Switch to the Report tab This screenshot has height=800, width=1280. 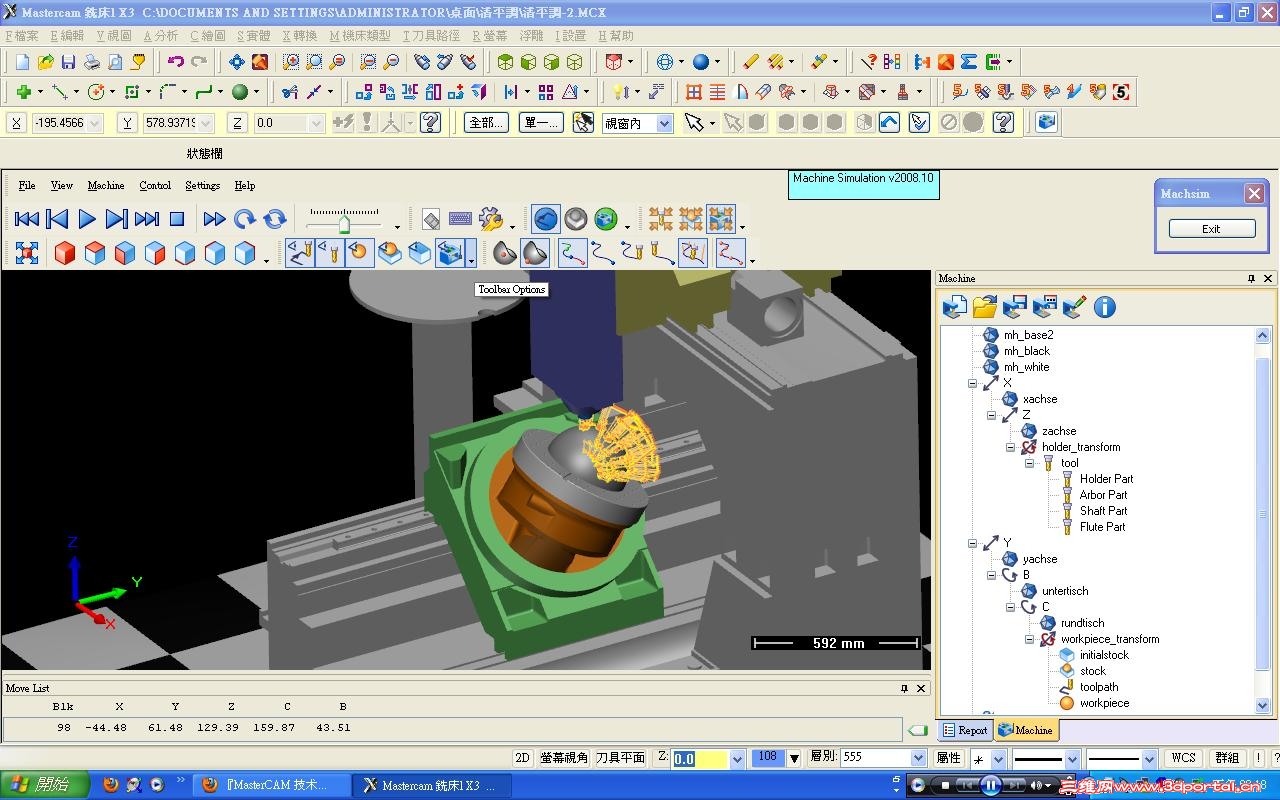(x=965, y=730)
